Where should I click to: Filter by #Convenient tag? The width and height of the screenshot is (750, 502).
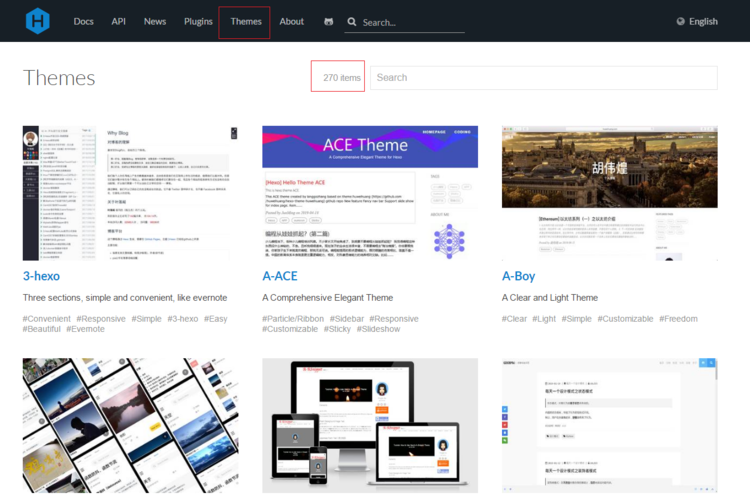coord(46,319)
